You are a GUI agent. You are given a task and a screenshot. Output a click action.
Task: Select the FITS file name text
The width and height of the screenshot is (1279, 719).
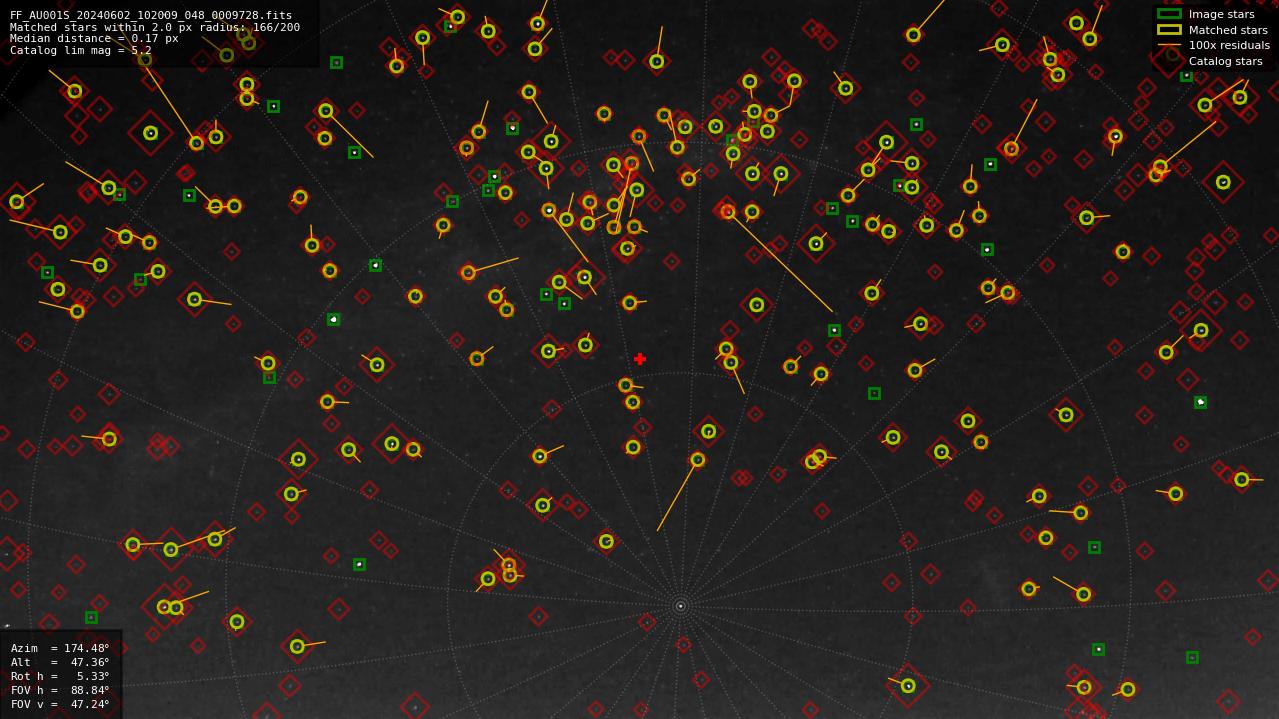click(151, 16)
